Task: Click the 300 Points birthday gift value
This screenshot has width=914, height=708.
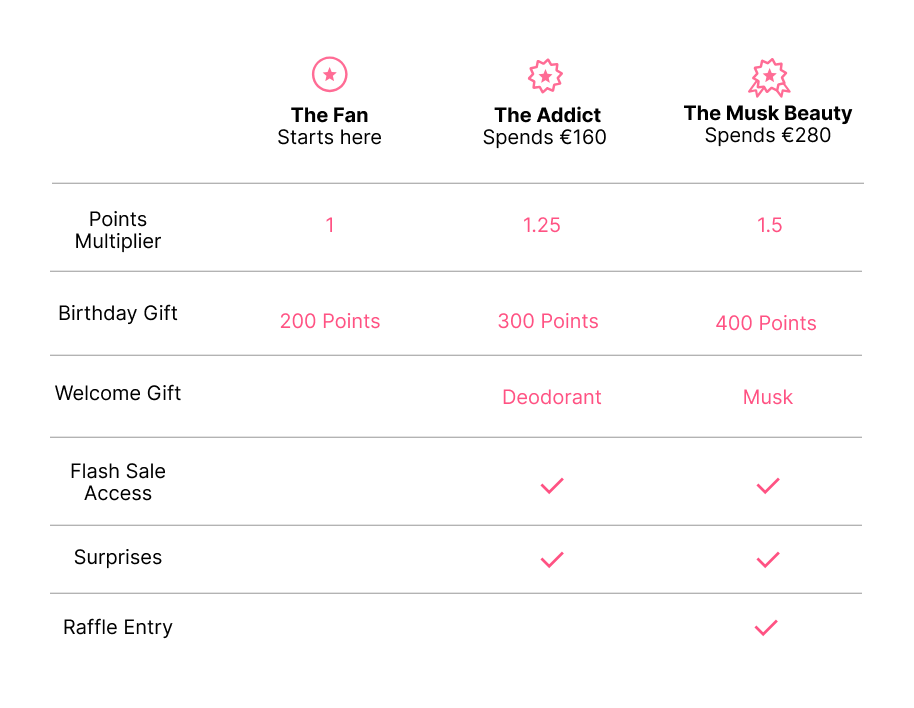Action: [548, 321]
